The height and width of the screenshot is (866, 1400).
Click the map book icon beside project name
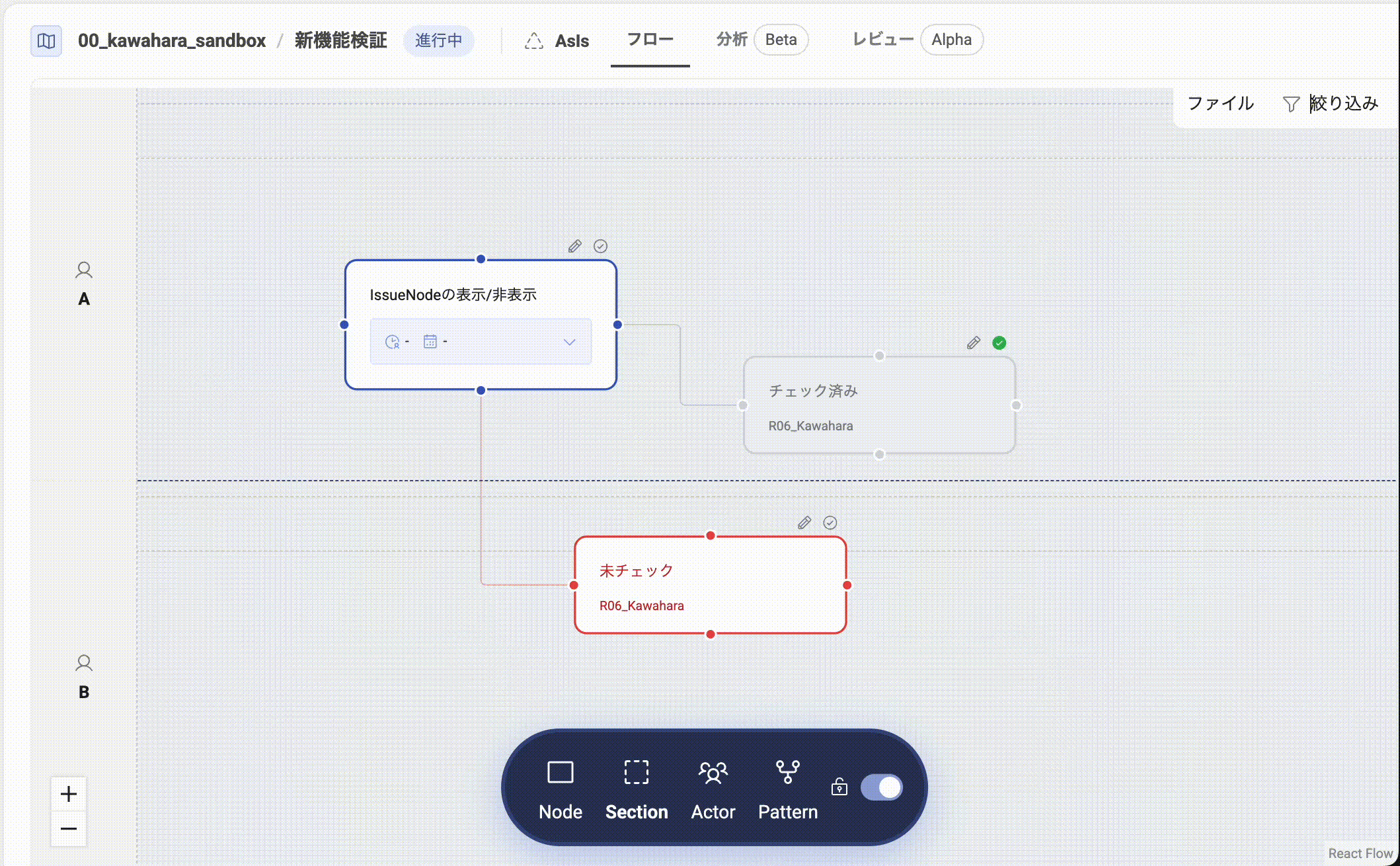pos(46,41)
